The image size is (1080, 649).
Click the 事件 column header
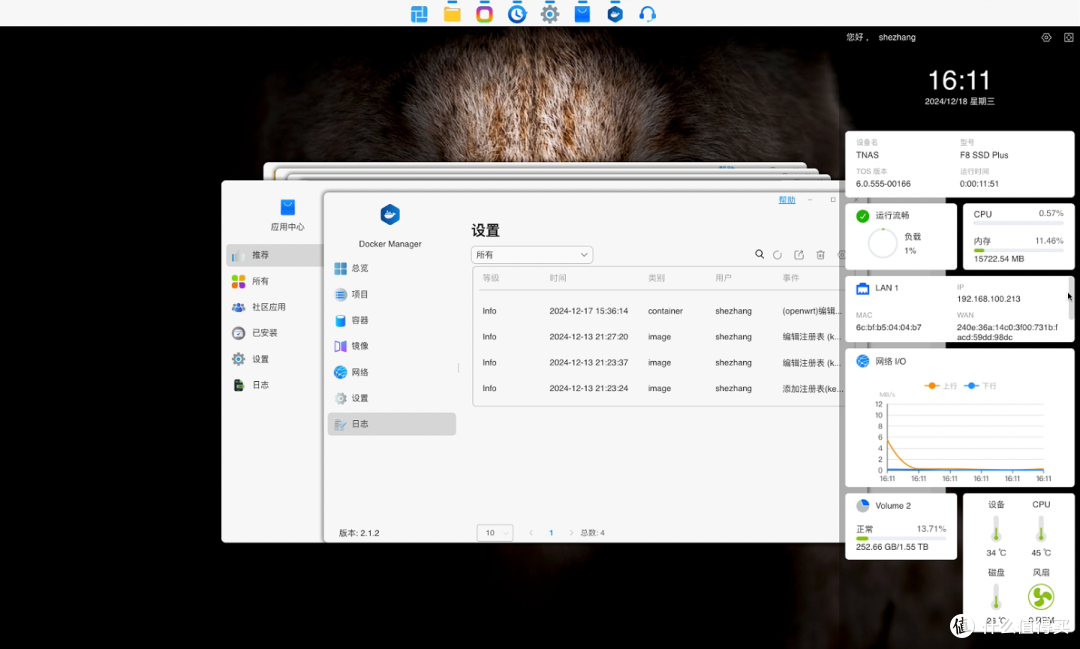(x=791, y=278)
